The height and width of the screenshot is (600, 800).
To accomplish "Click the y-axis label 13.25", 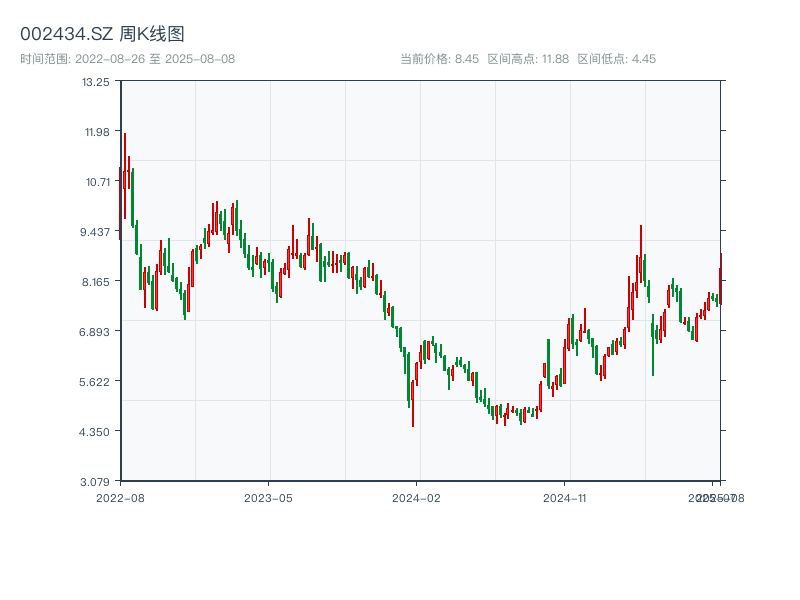I will 95,82.
